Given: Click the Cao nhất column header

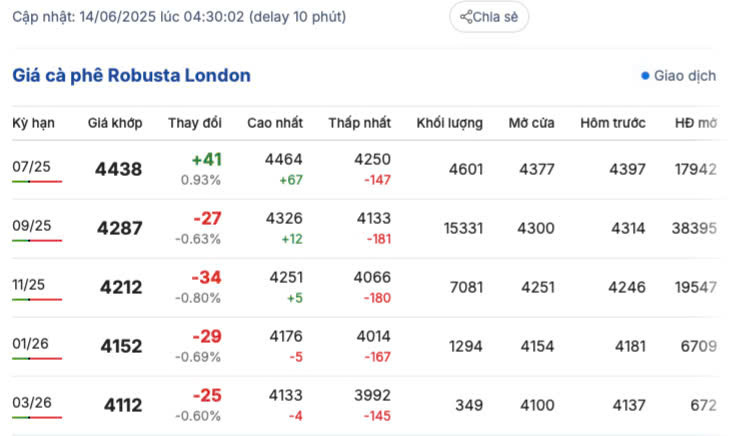Looking at the screenshot, I should point(275,123).
